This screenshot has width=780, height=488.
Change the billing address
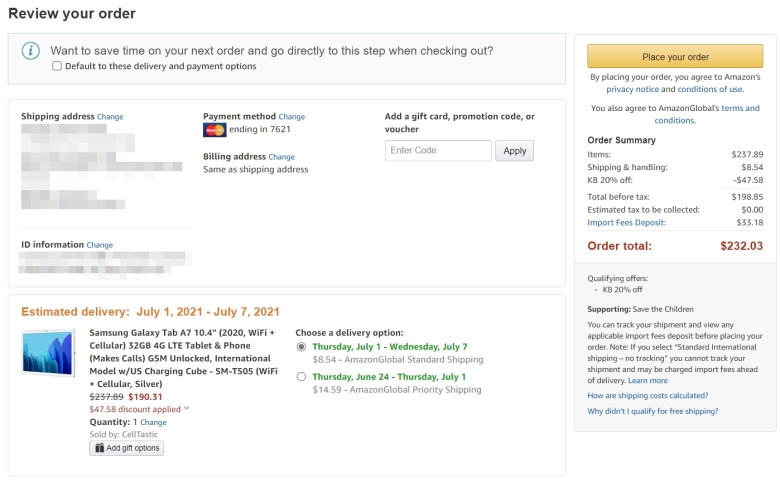click(x=282, y=157)
